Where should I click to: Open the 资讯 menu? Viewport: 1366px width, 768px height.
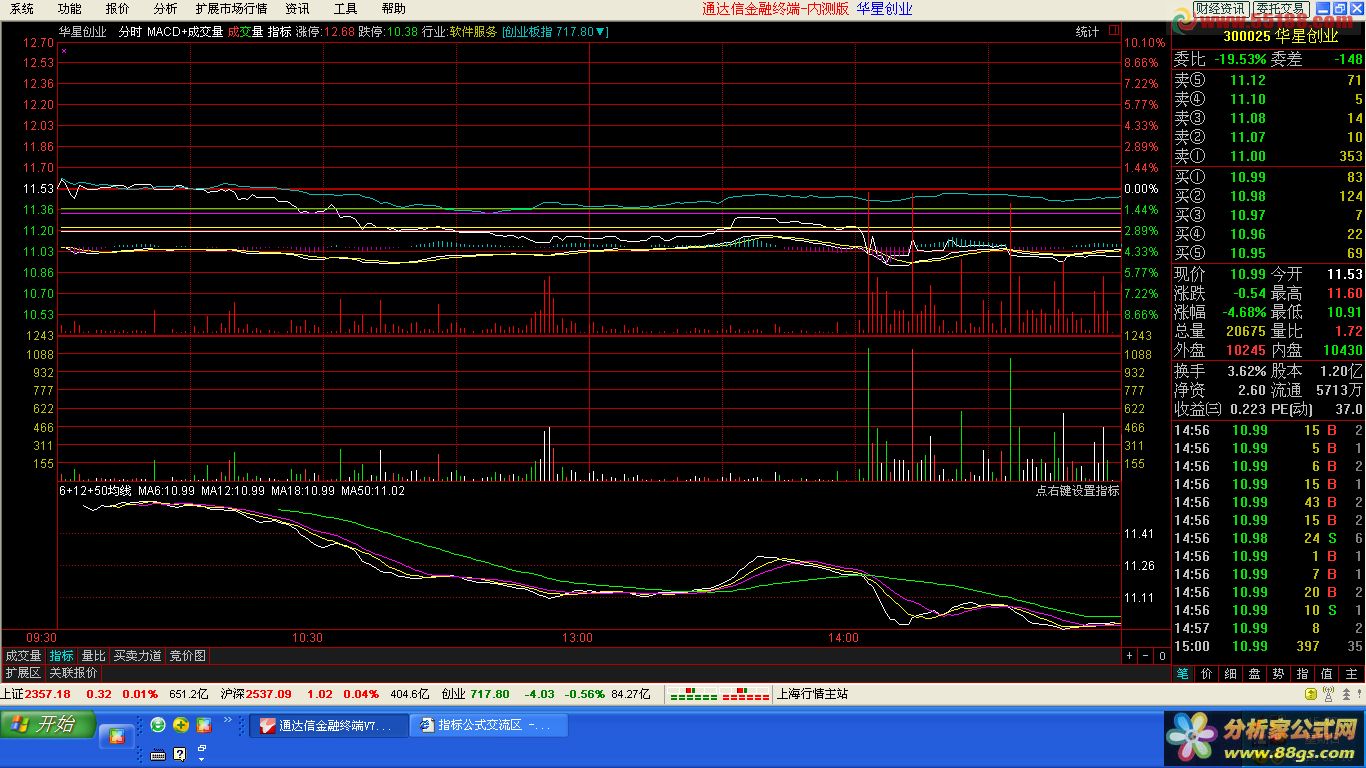click(x=297, y=8)
